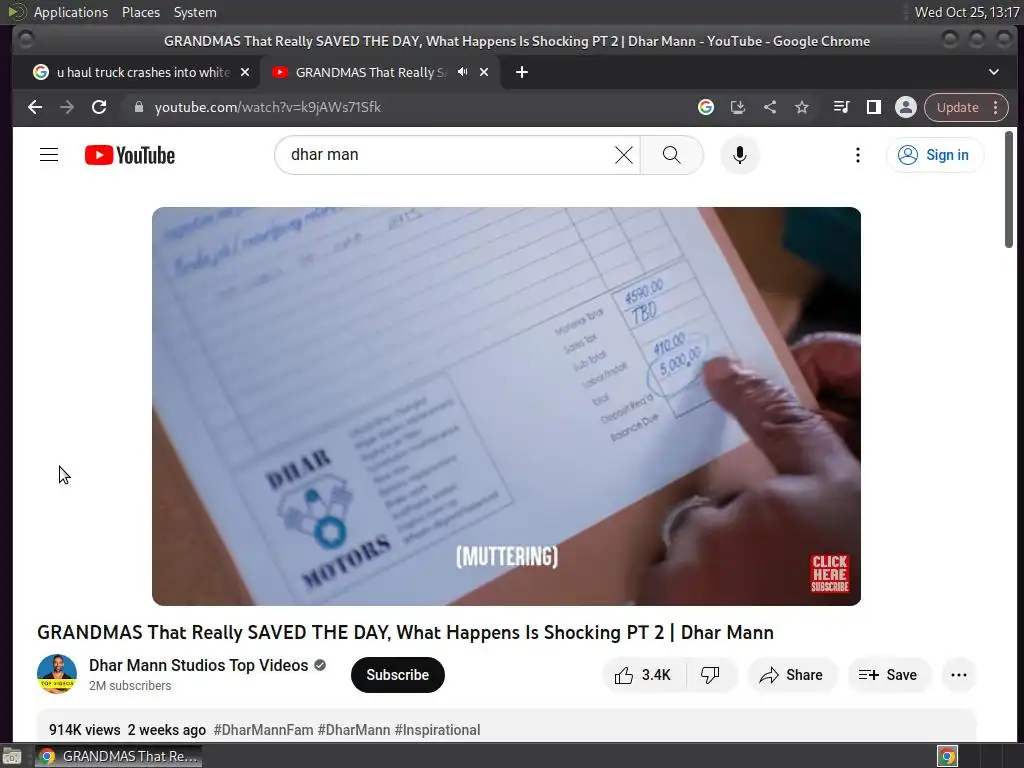Open the System menu

[x=195, y=12]
